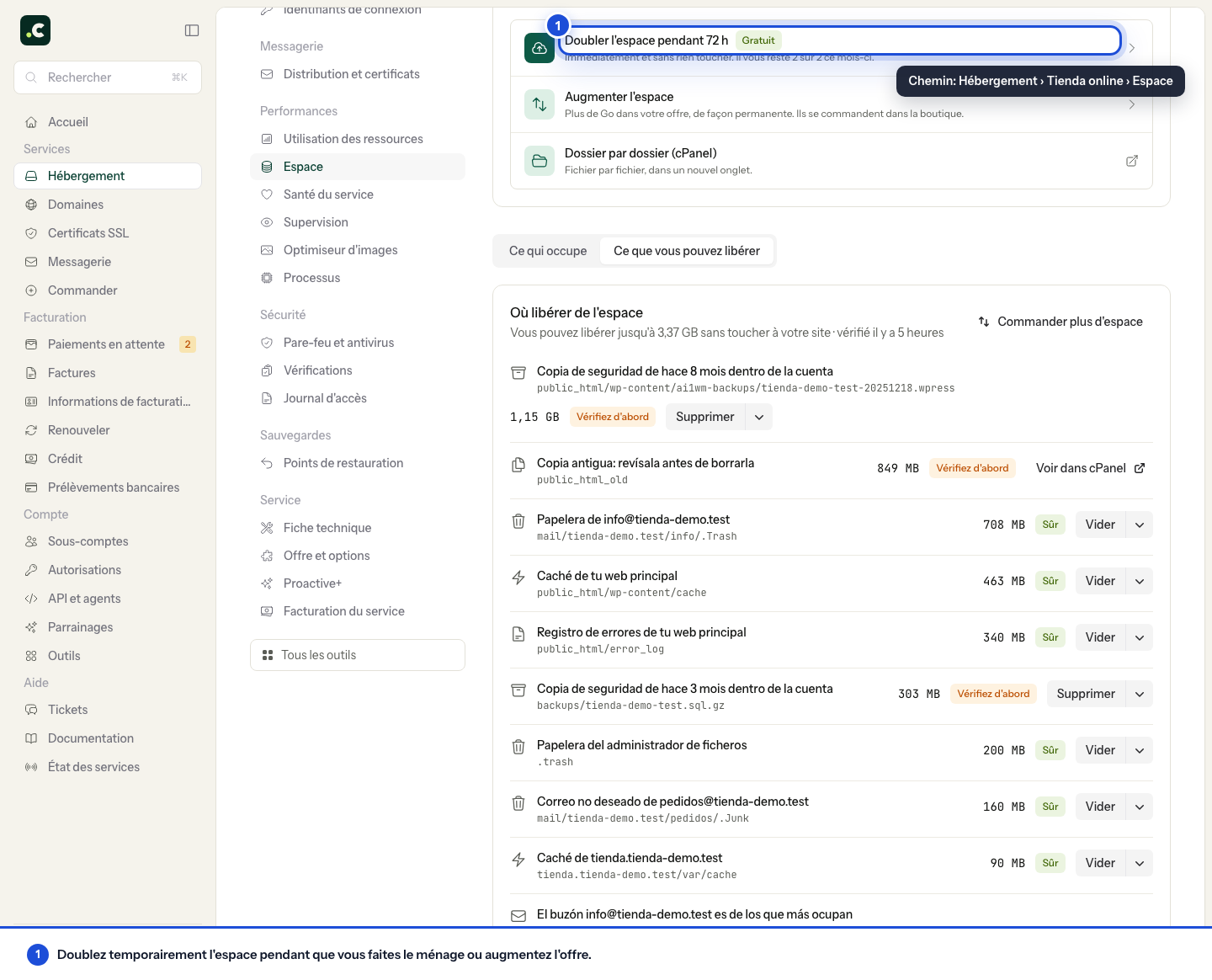Open Vider dropdown arrow for Caché de tu web principal
1212x980 pixels.
coord(1140,581)
